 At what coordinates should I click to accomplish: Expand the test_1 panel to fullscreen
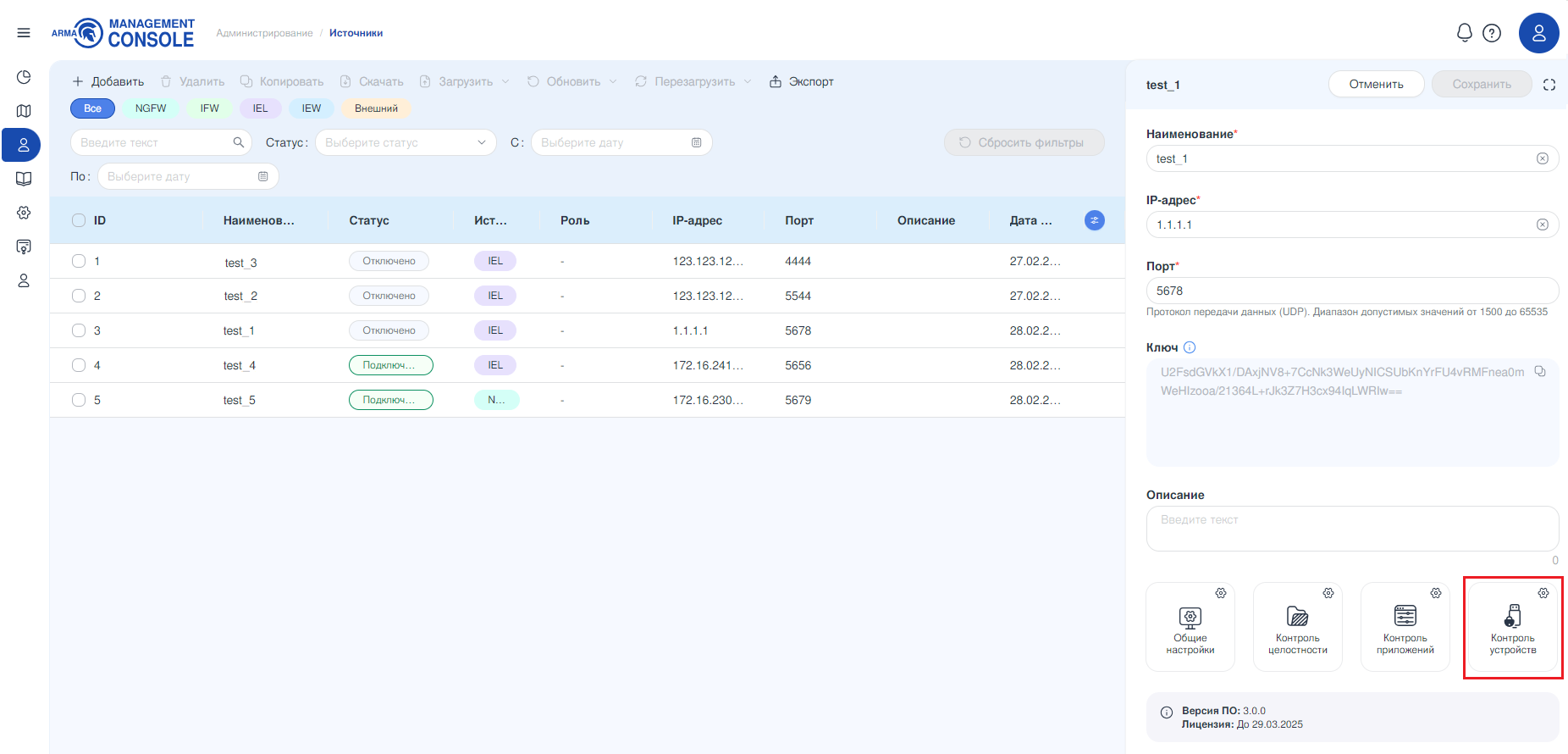pos(1549,85)
